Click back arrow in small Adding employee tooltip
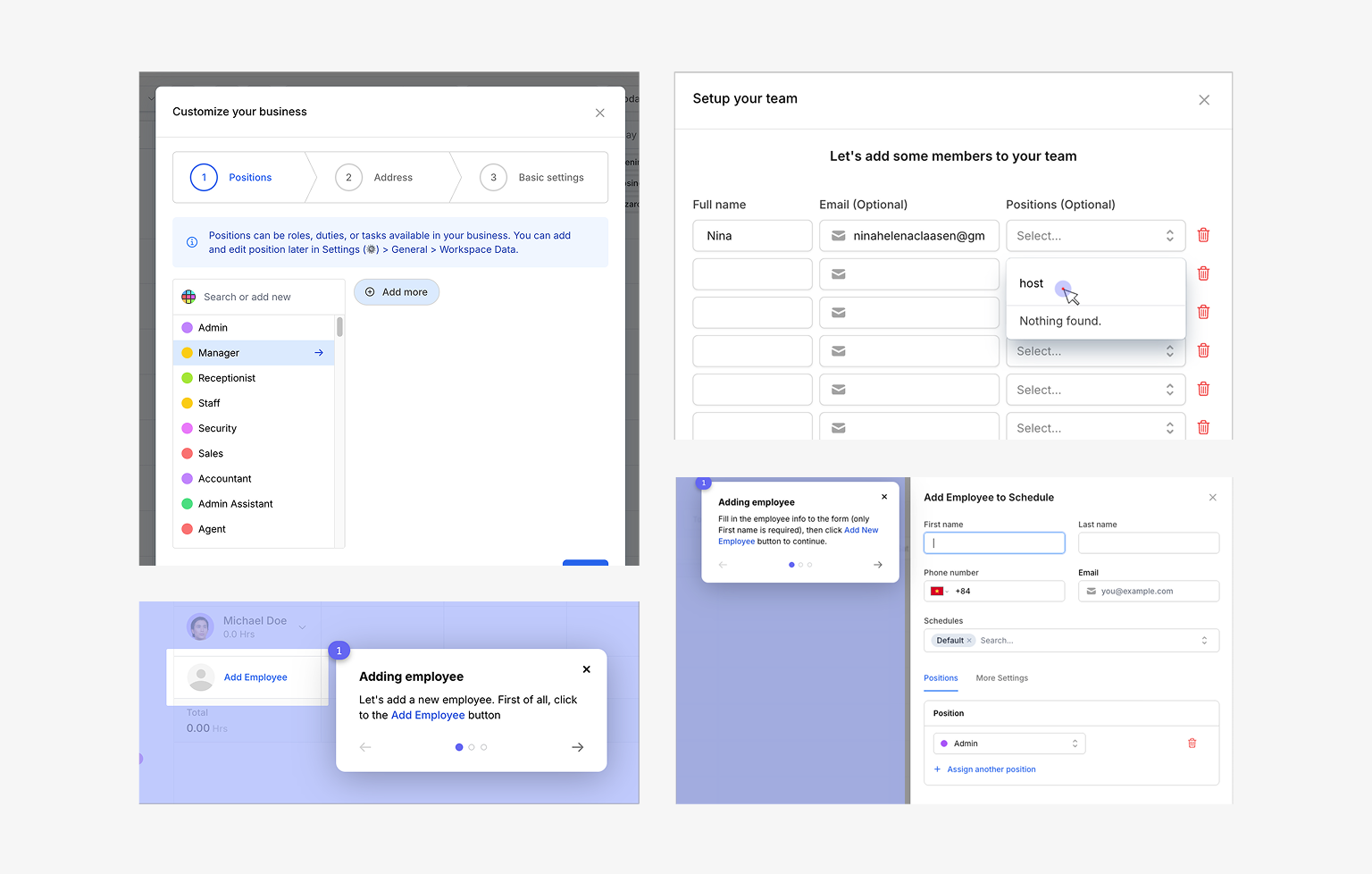Viewport: 1372px width, 874px height. [x=723, y=565]
